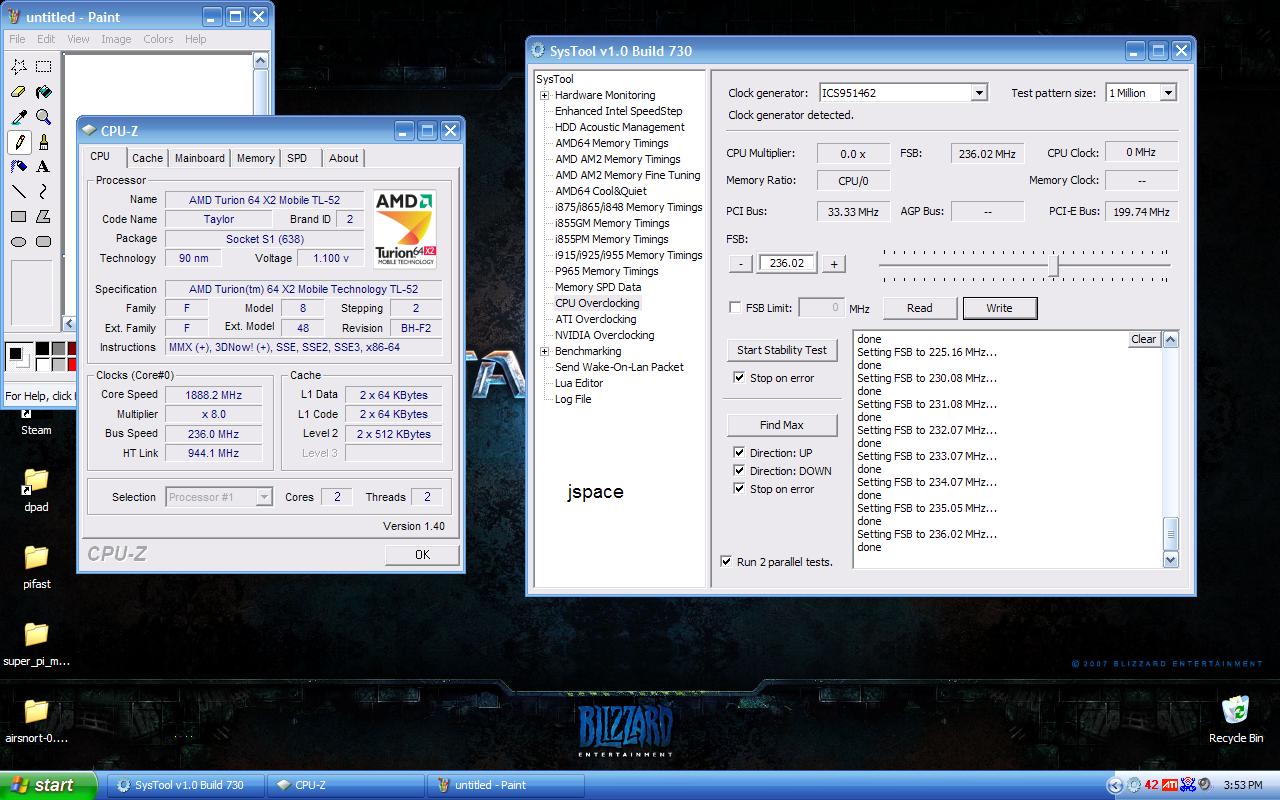Screen dimensions: 1280x800
Task: Open the Recycle Bin icon
Action: tap(1236, 719)
